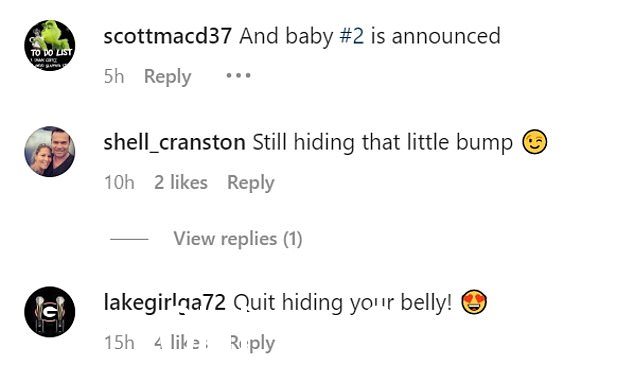Select the 10h timestamp under shell_cranston

[119, 182]
